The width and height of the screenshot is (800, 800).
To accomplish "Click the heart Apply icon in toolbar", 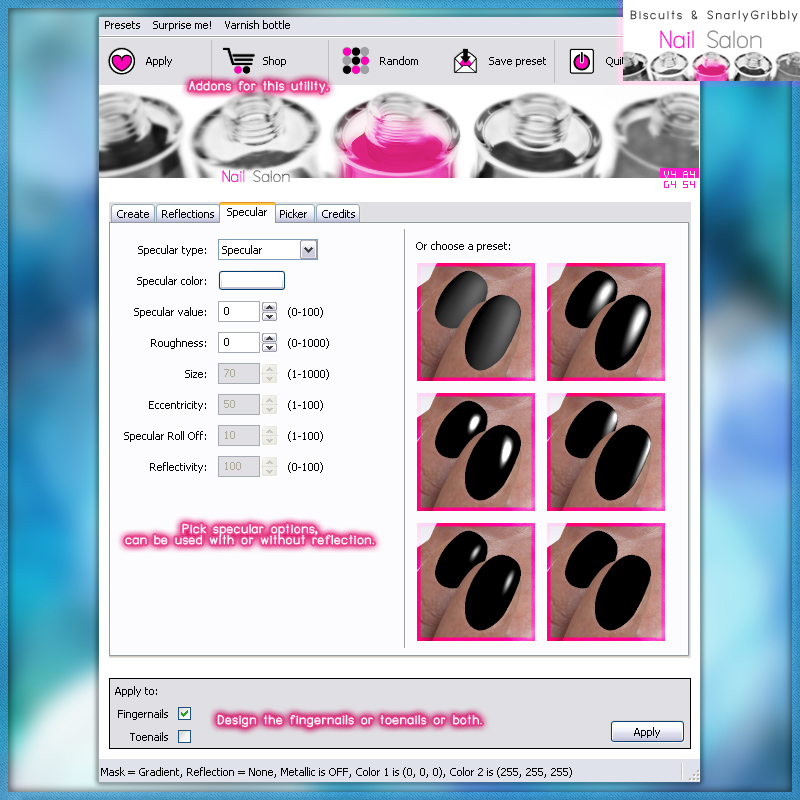I will click(121, 61).
